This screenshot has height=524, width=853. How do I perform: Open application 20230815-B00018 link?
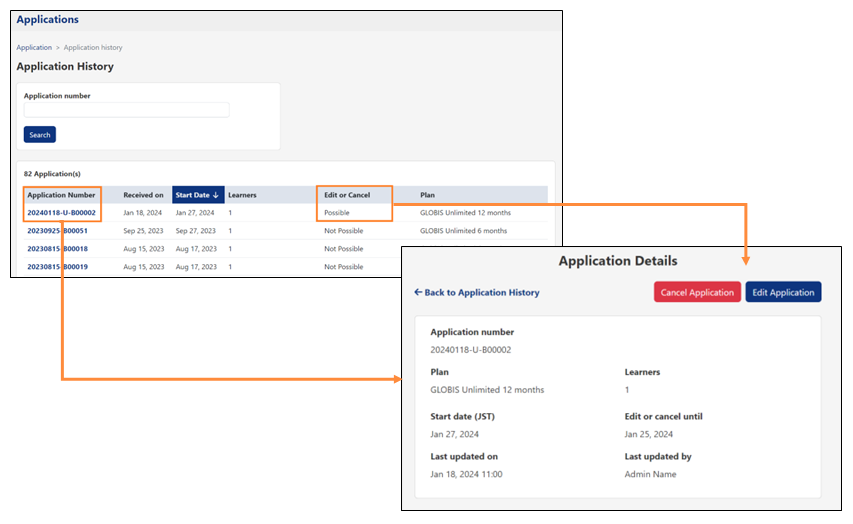pos(57,249)
